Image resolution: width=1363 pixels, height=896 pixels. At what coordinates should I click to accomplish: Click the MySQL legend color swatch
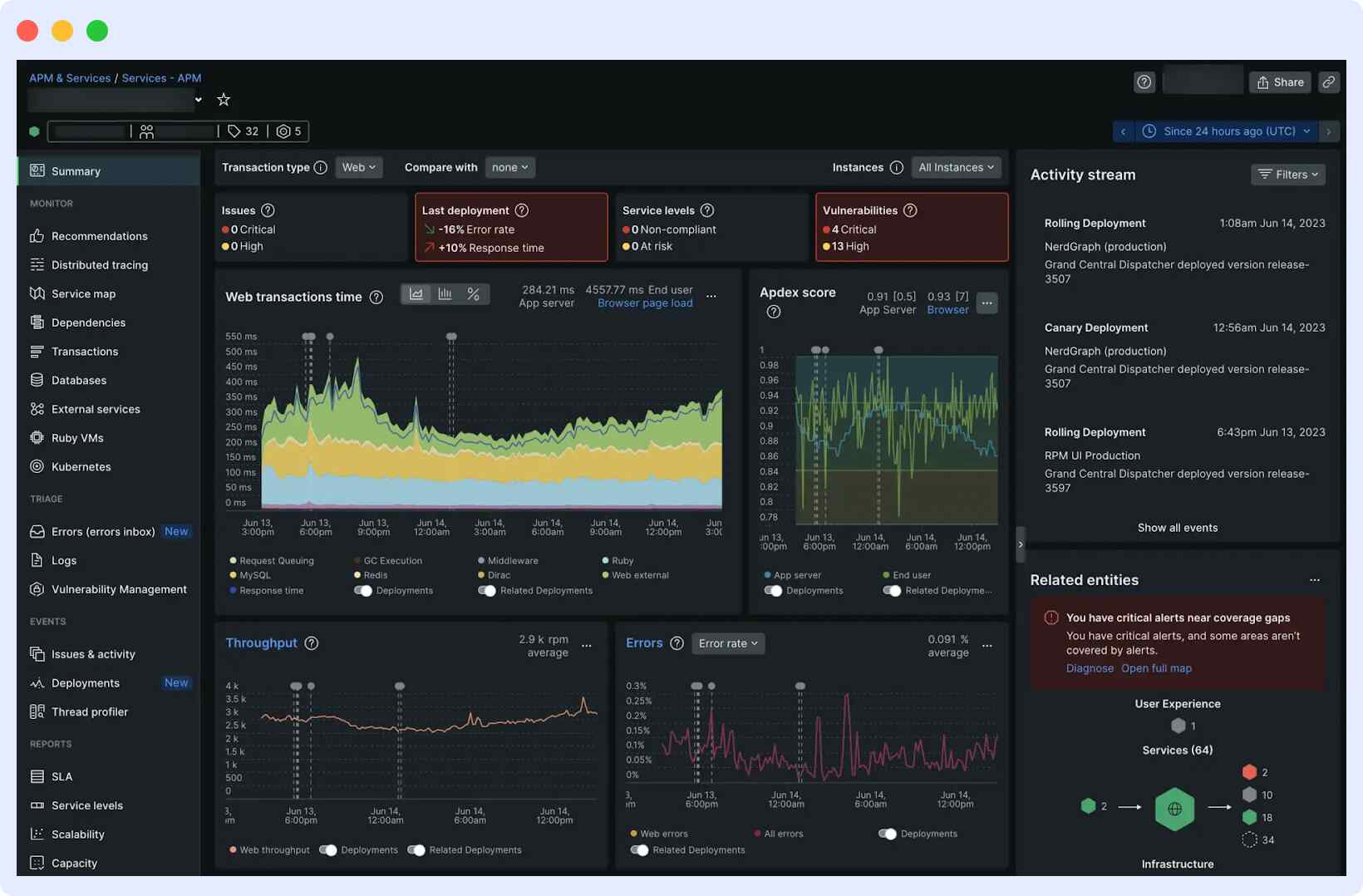coord(232,575)
